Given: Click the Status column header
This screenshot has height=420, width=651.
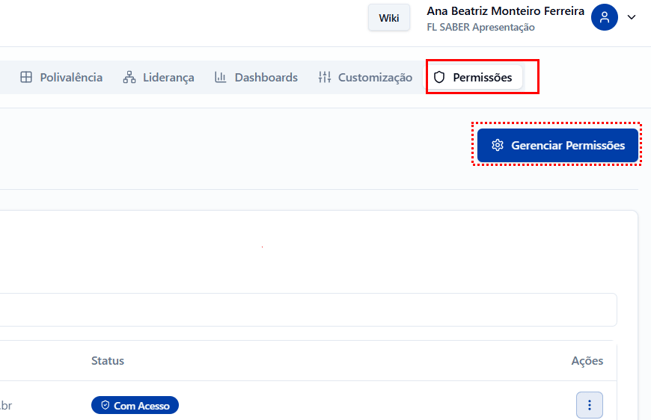Looking at the screenshot, I should [107, 360].
